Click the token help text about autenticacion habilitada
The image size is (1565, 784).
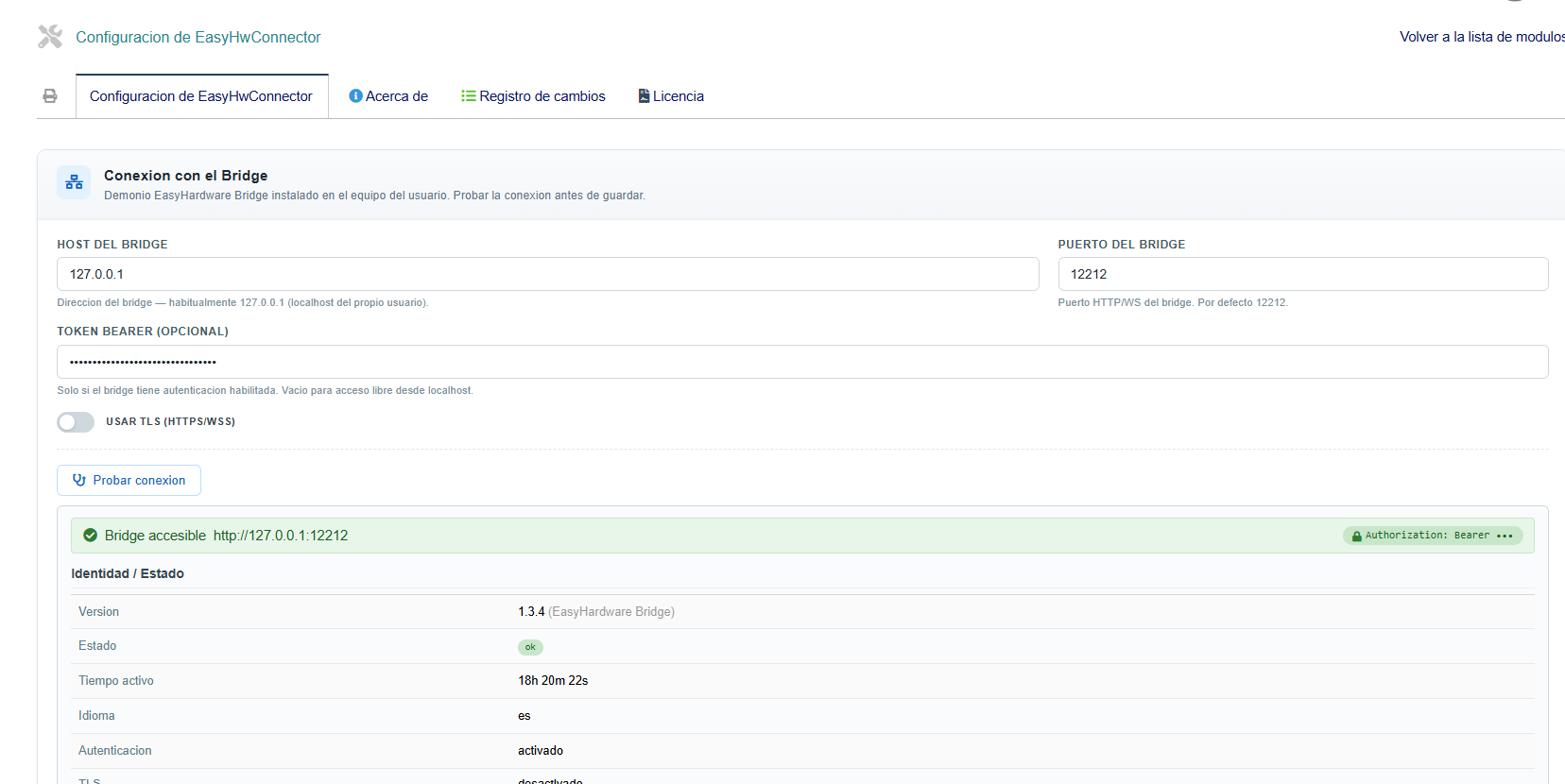(x=266, y=391)
